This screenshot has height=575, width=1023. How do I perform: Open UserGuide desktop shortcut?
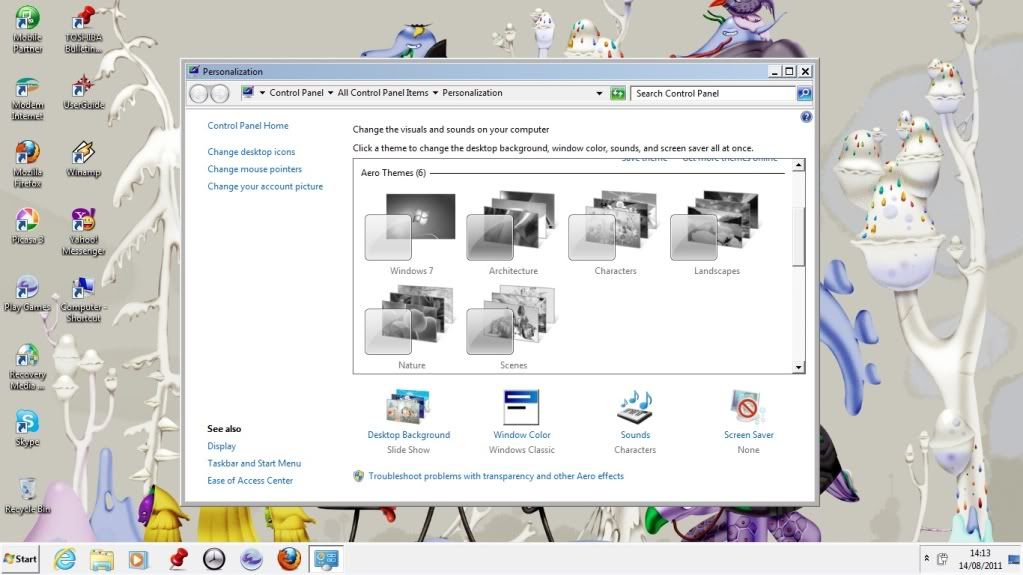(83, 92)
